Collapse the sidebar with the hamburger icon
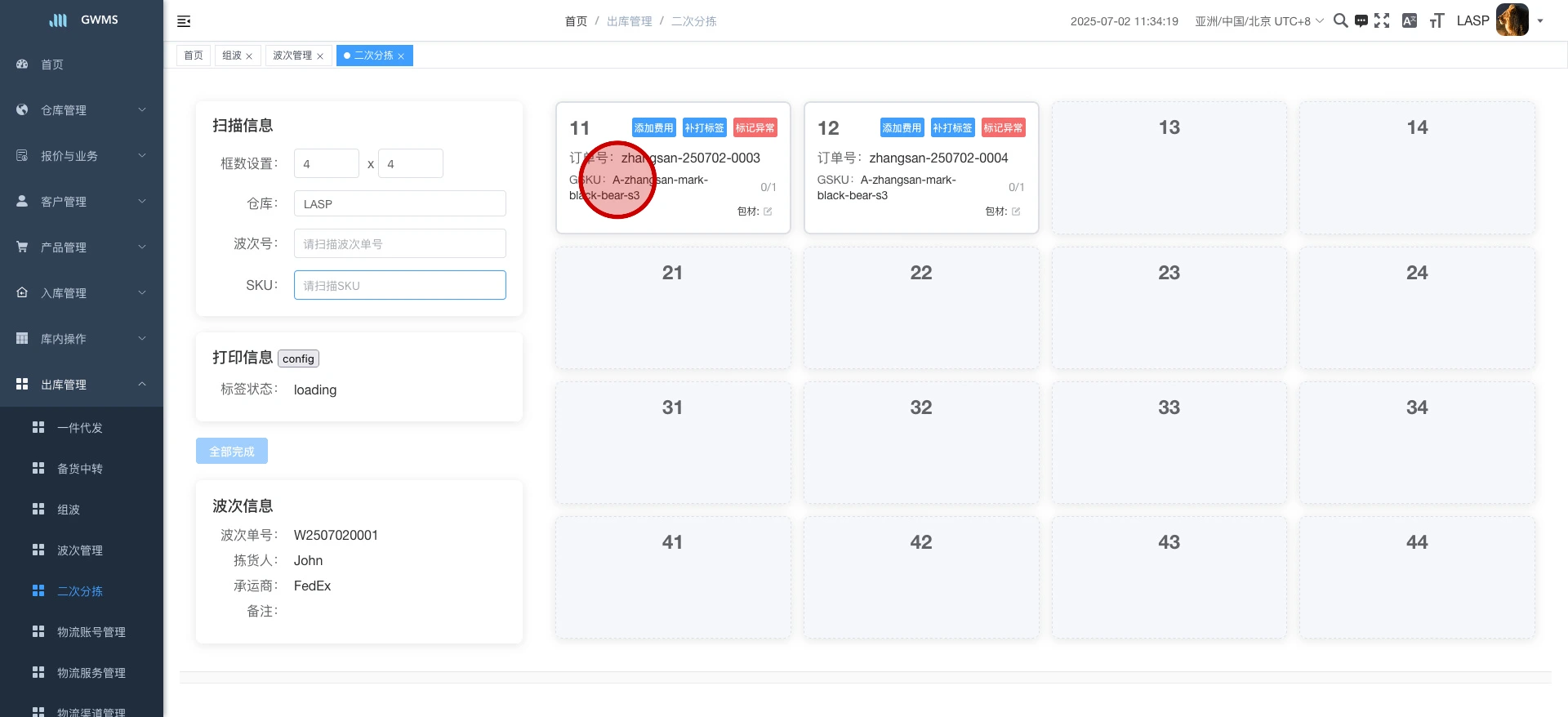Screen dimensions: 1568x717 pos(184,21)
